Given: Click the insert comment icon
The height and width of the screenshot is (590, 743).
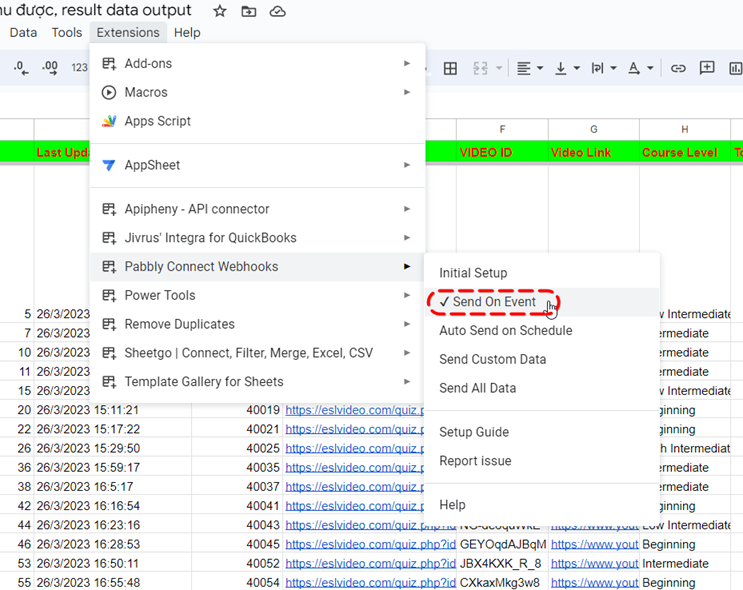Looking at the screenshot, I should (x=707, y=68).
